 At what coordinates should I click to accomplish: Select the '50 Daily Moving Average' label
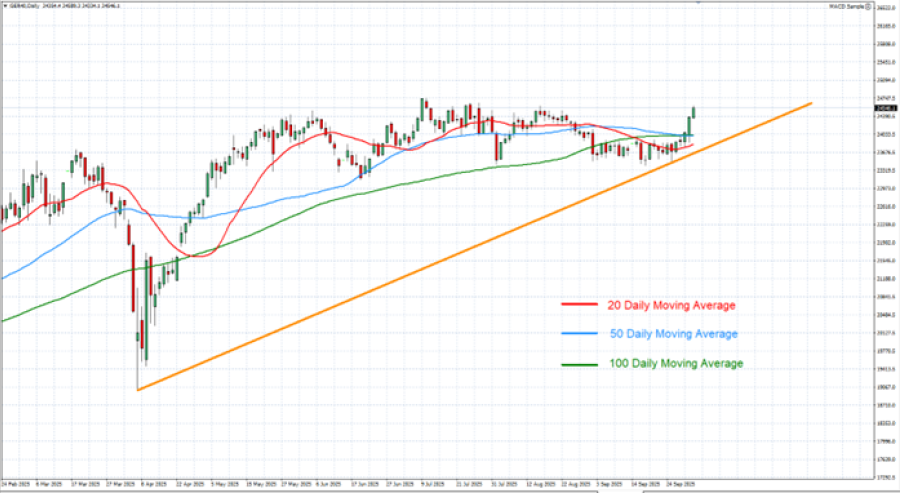(673, 333)
